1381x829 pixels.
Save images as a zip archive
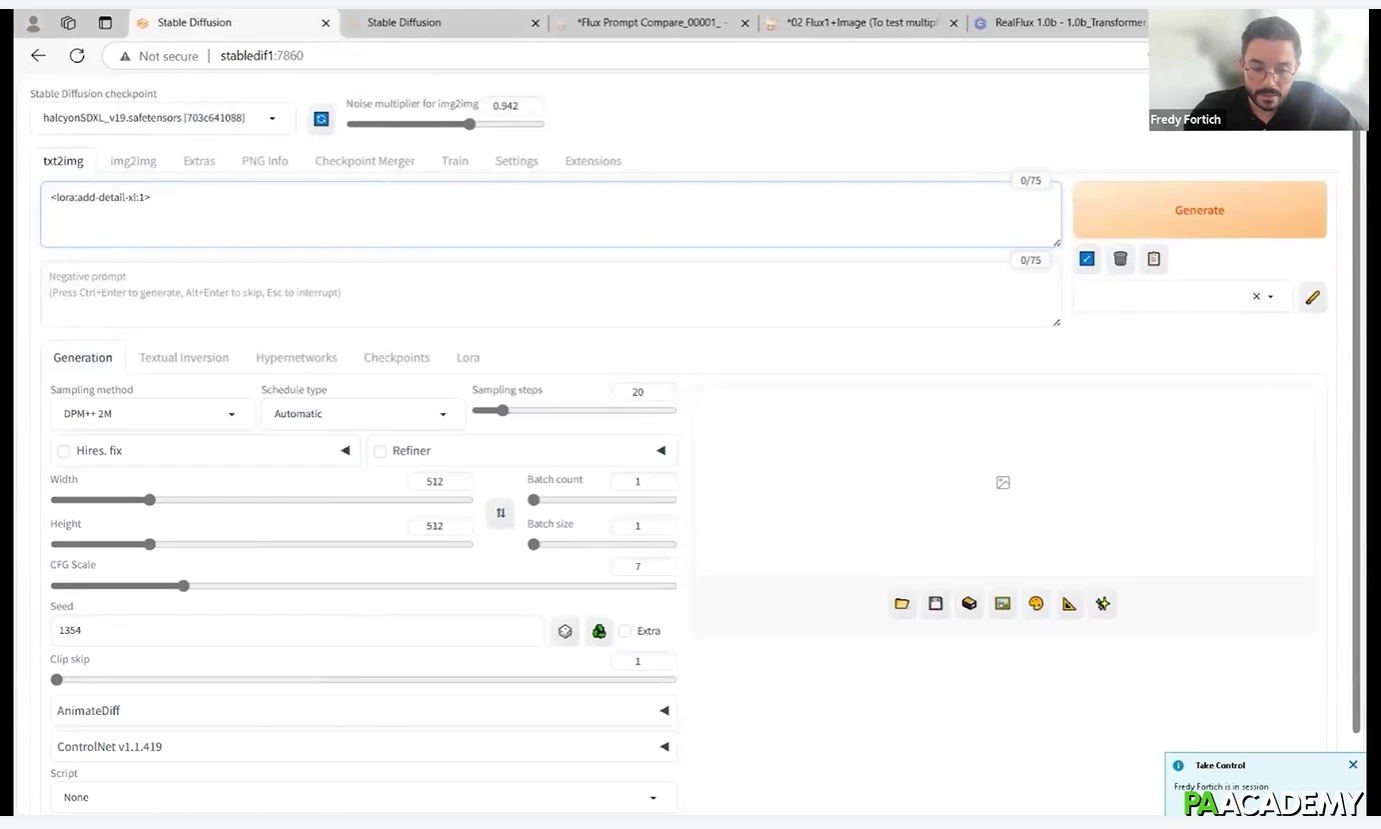point(969,604)
